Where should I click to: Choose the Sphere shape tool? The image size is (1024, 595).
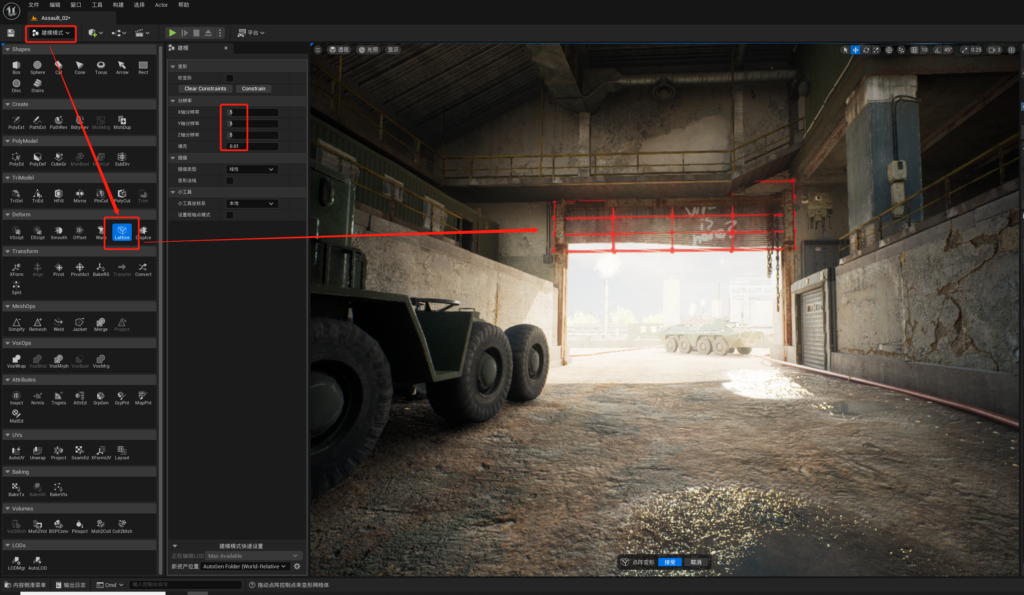pos(38,66)
